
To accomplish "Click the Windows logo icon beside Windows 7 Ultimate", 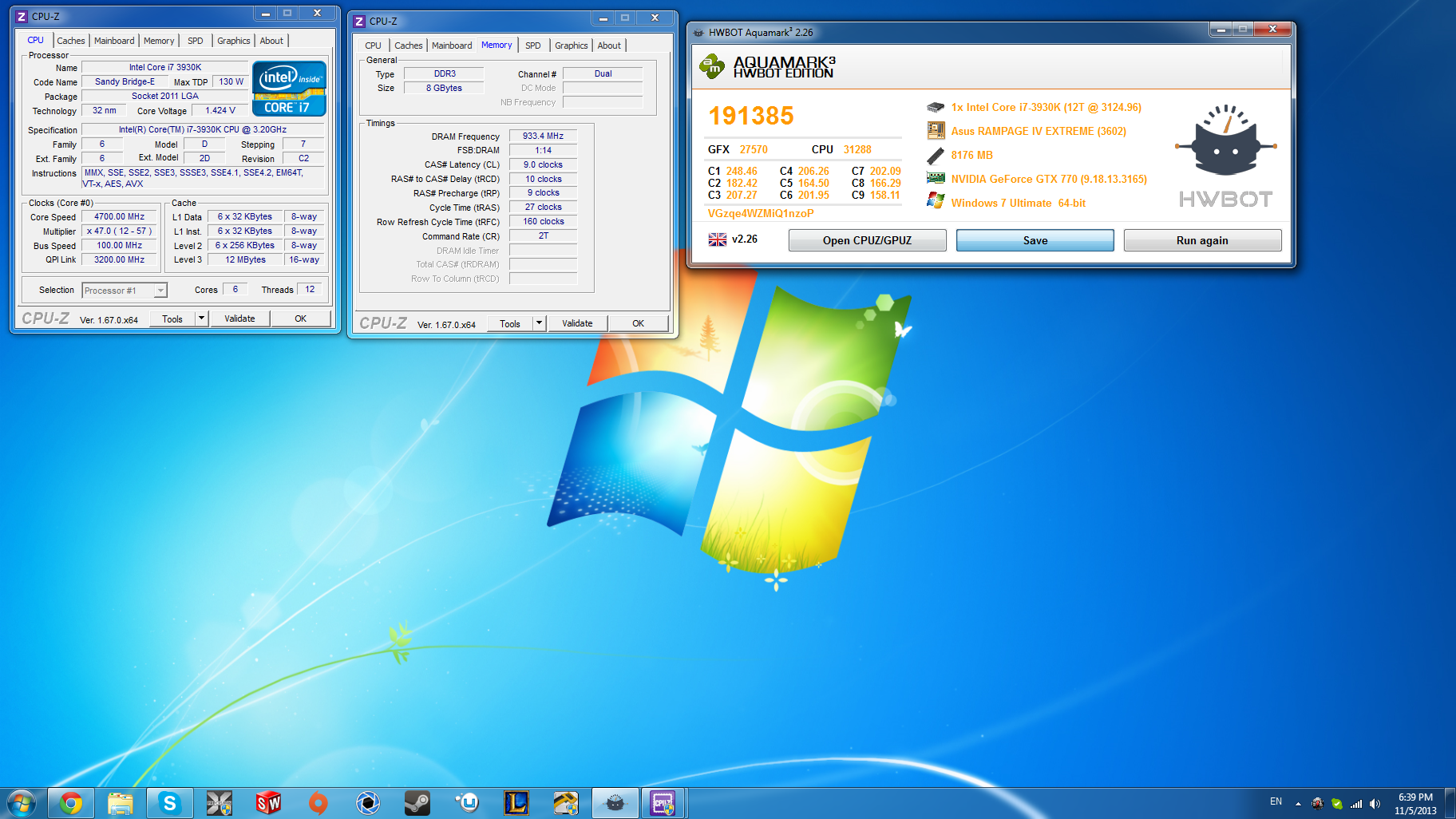I will click(x=936, y=201).
